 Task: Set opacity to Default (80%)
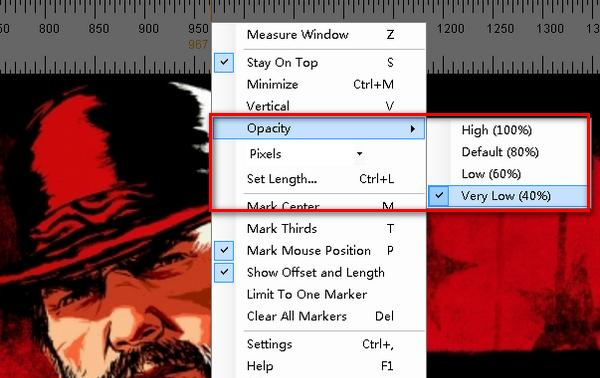click(x=507, y=152)
